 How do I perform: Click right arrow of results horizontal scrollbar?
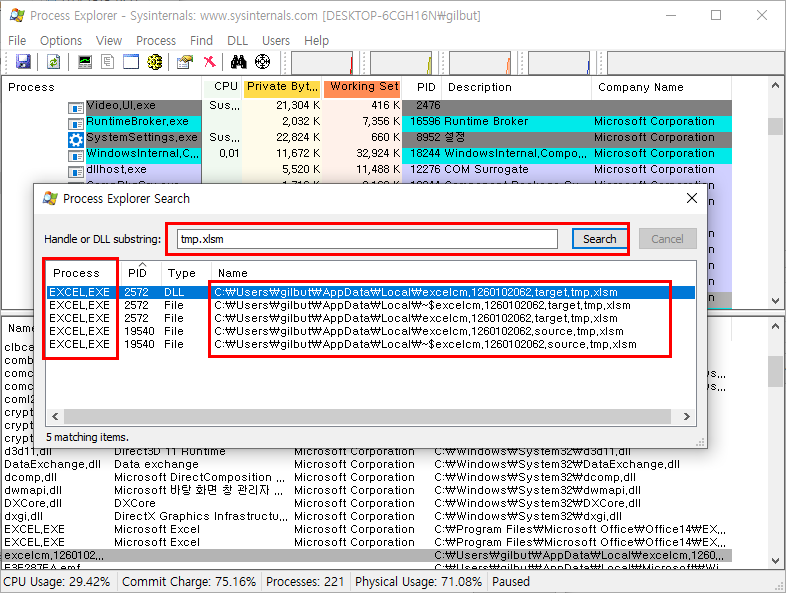688,416
